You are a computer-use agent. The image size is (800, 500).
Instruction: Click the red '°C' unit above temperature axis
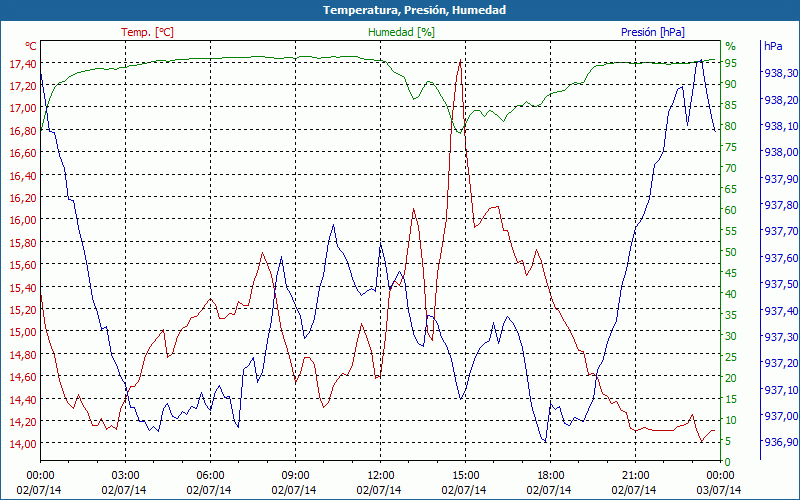point(31,46)
